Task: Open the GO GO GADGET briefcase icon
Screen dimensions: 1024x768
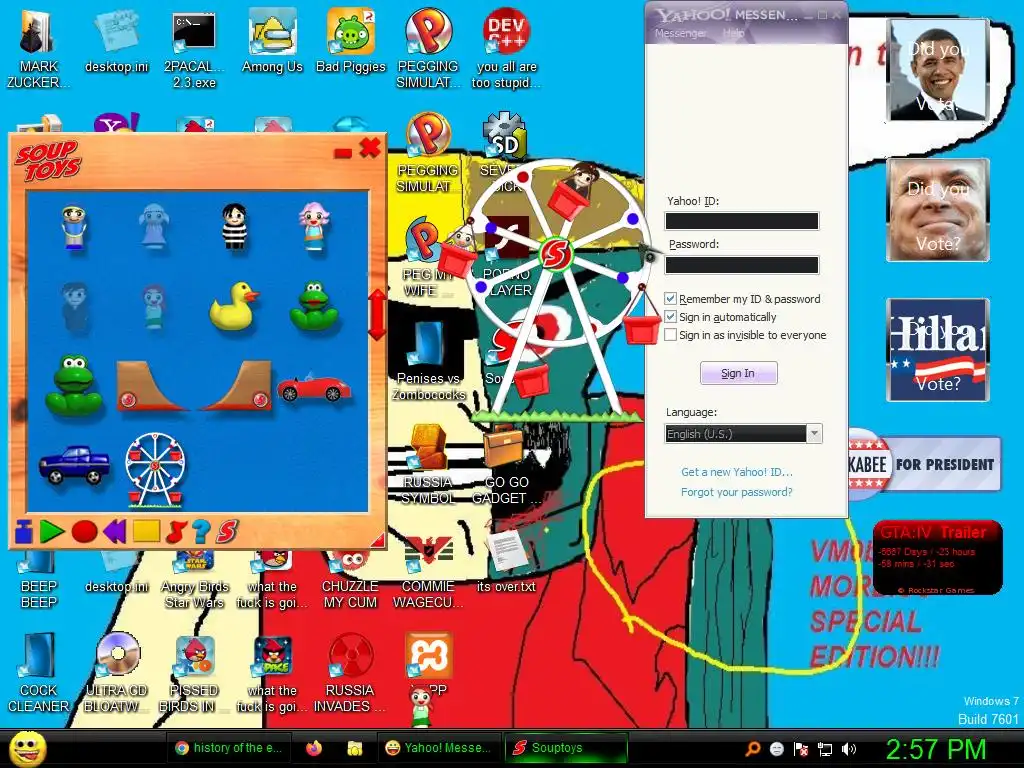Action: (x=506, y=465)
